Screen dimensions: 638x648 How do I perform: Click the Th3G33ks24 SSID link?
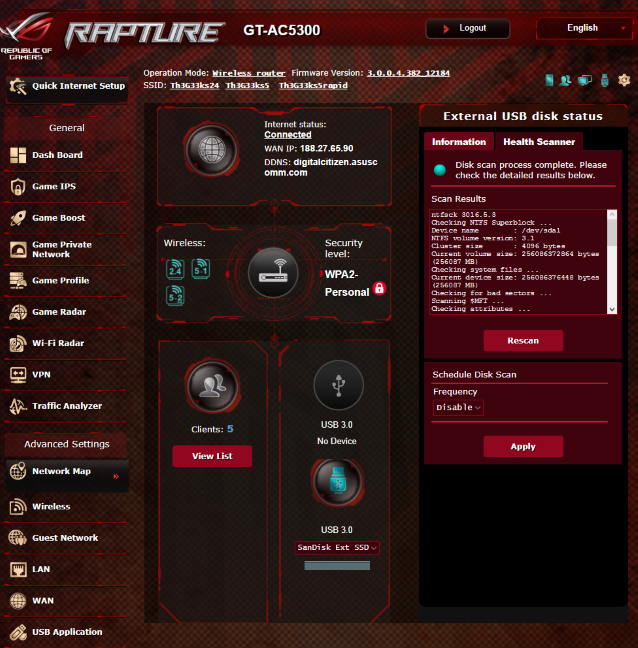195,86
